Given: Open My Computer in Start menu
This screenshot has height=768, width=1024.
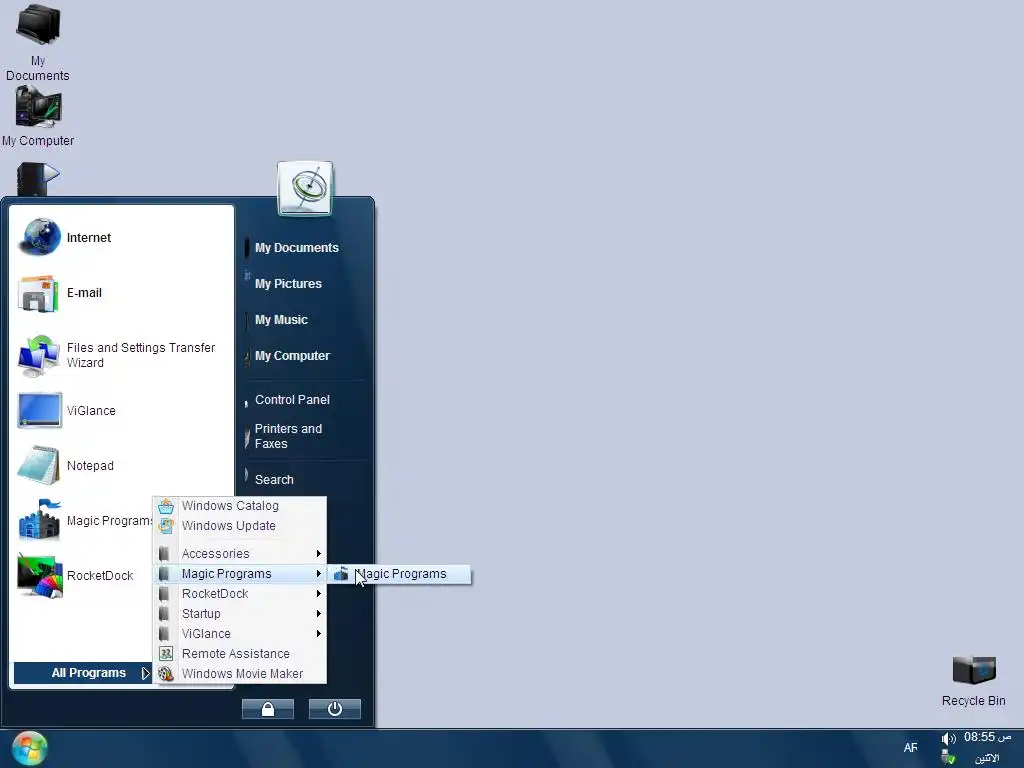Looking at the screenshot, I should pyautogui.click(x=292, y=356).
